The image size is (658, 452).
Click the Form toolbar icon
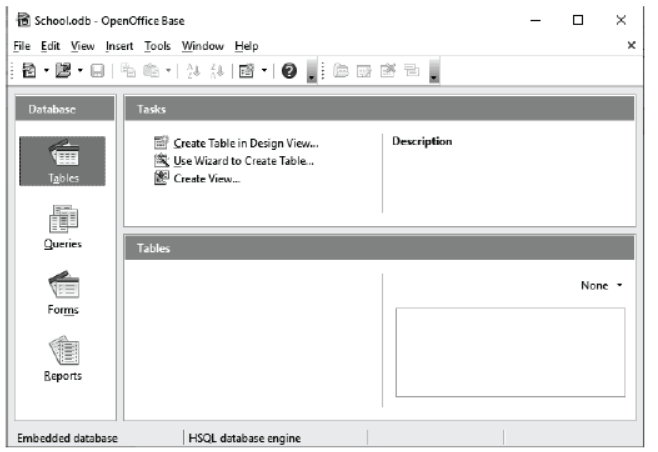[246, 71]
